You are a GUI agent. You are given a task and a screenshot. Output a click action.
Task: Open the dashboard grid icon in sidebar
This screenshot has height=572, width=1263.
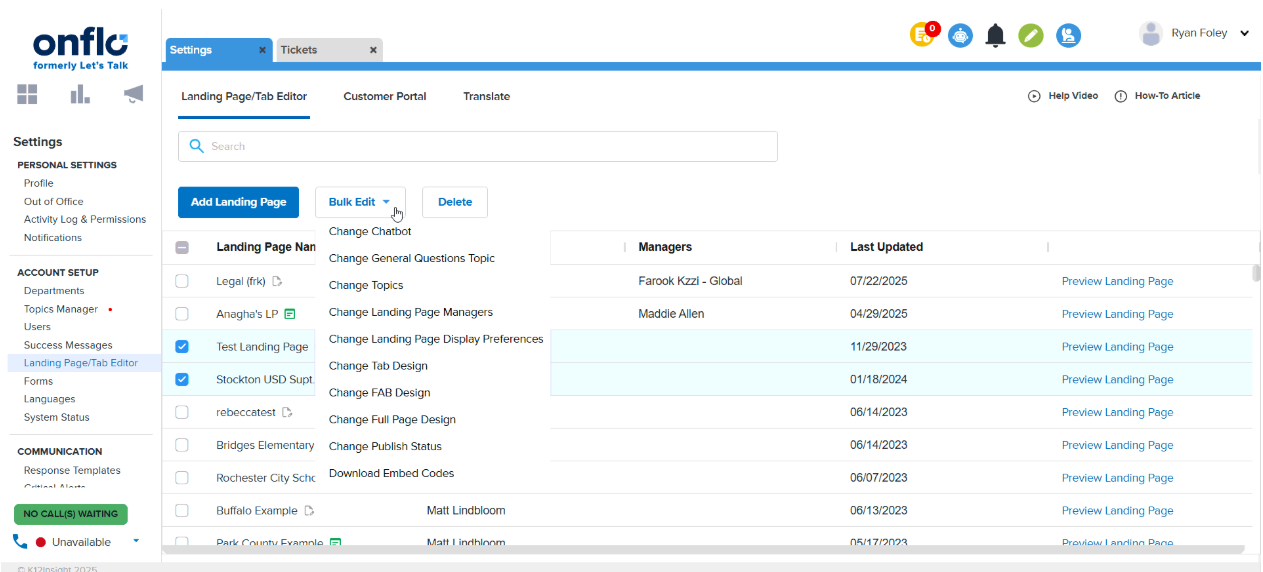click(x=27, y=94)
